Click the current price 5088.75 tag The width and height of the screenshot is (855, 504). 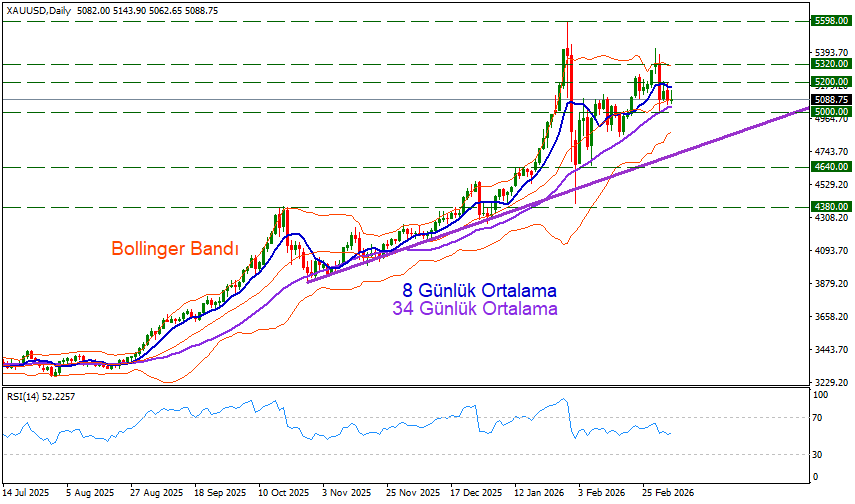click(830, 100)
